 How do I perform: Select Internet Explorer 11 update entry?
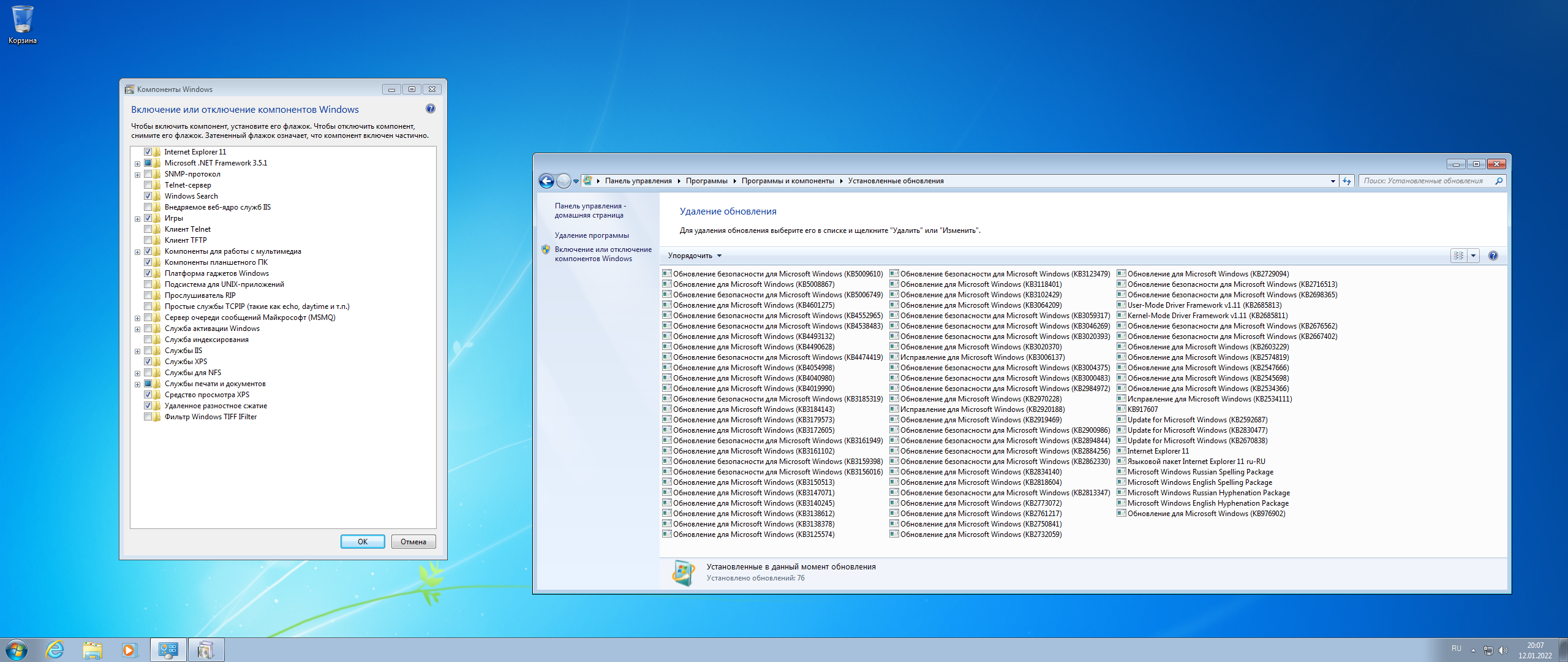coord(1153,451)
